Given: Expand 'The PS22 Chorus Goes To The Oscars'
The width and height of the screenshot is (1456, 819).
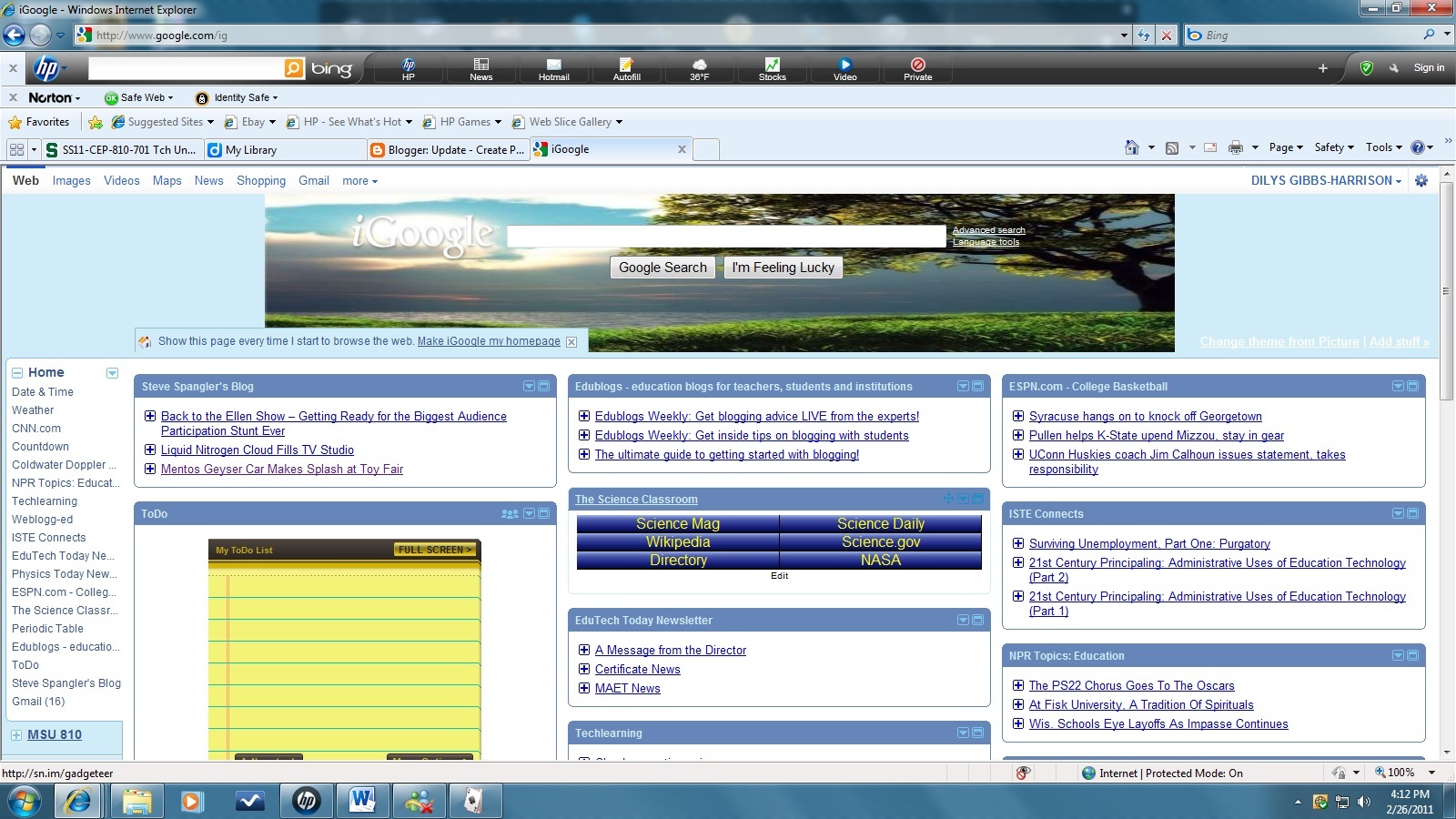Looking at the screenshot, I should pos(1018,685).
